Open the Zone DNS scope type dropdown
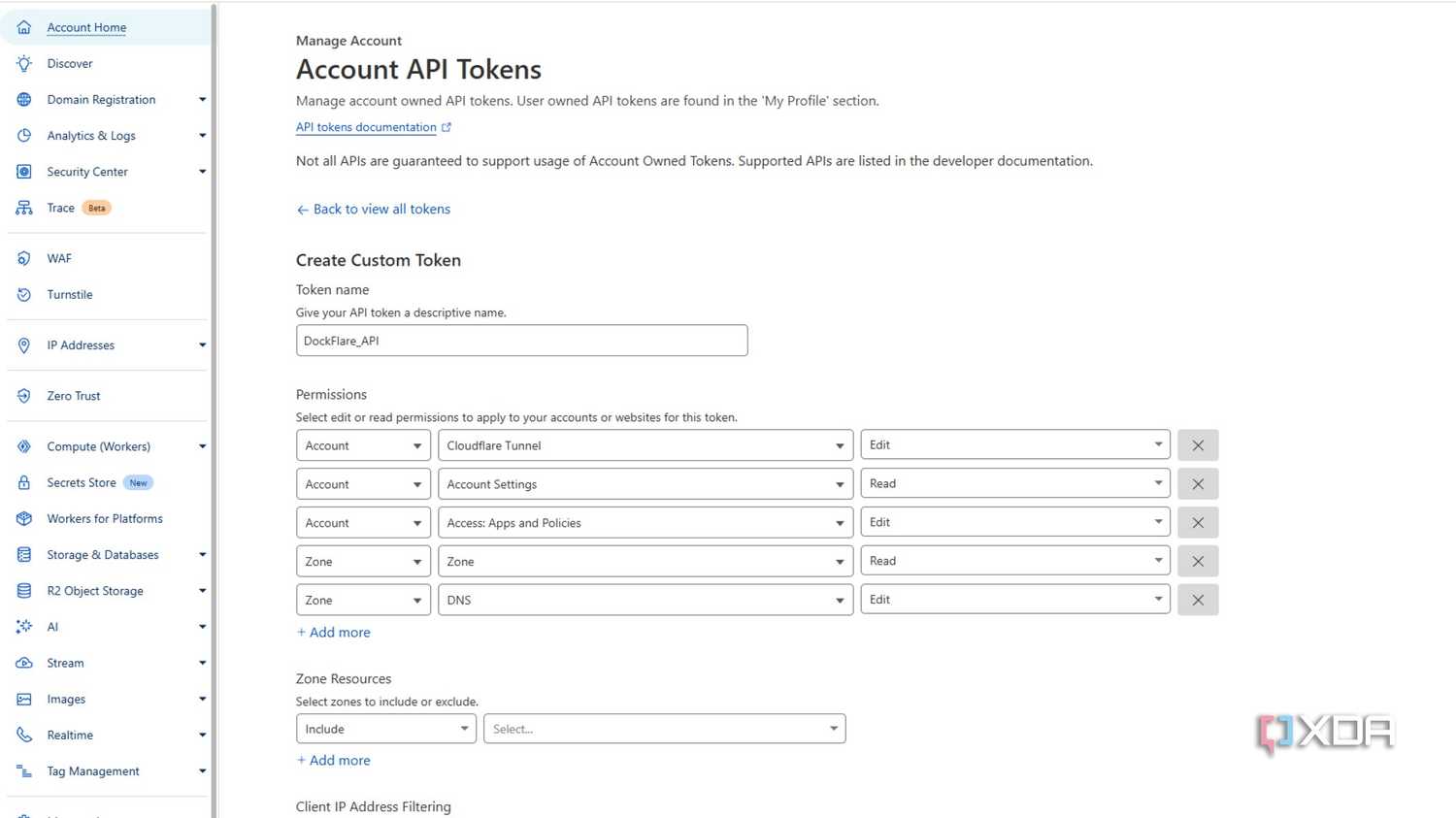1456x818 pixels. [x=363, y=600]
